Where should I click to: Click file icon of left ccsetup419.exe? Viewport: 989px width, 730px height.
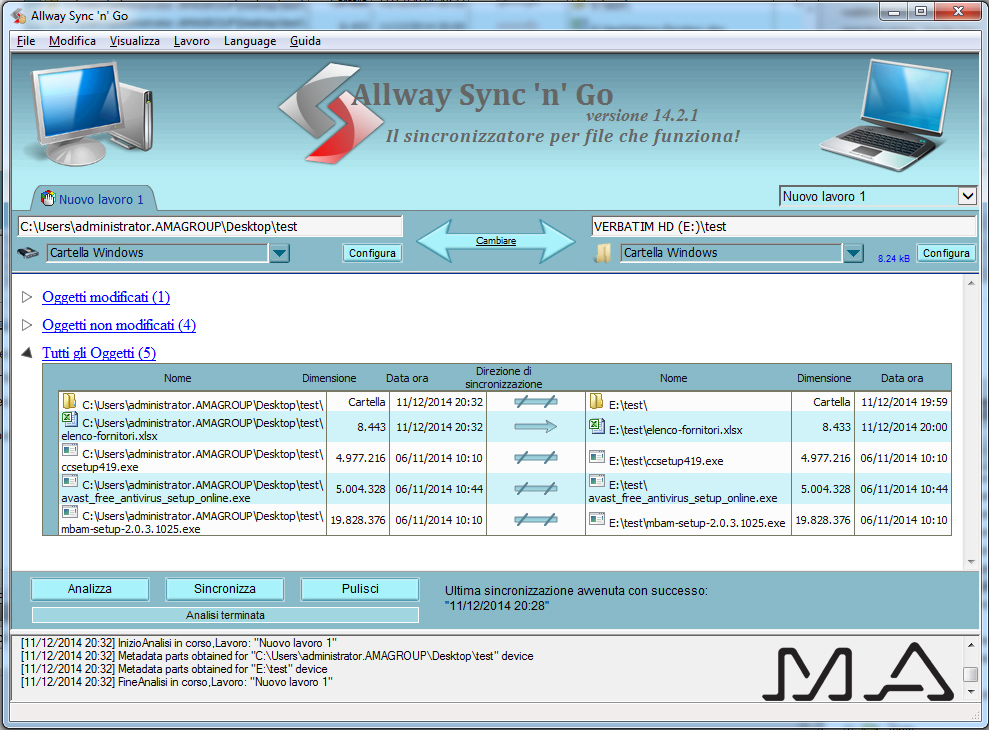(x=69, y=450)
